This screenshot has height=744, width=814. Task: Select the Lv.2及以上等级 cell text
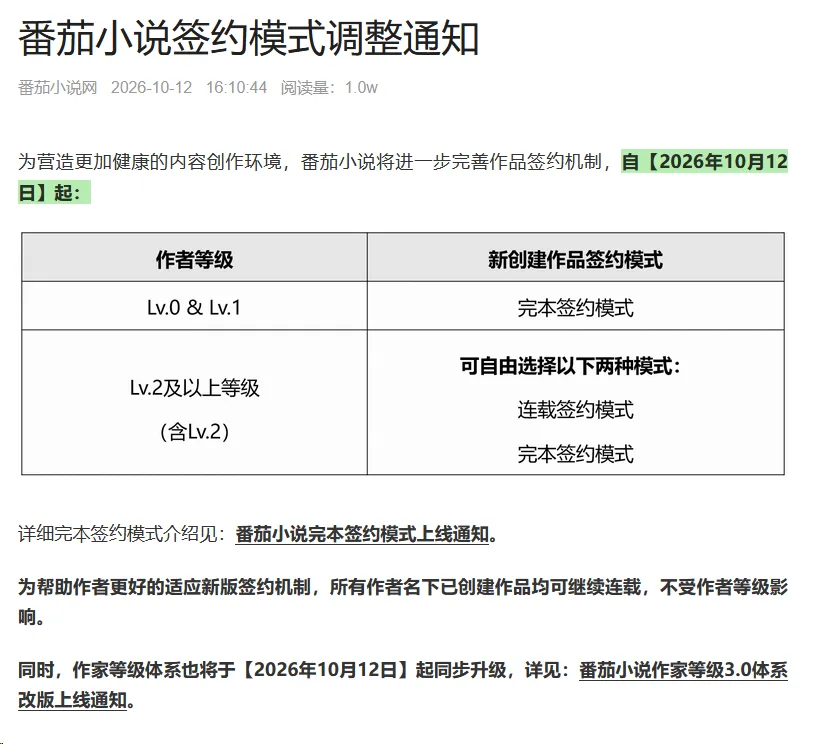coord(194,388)
